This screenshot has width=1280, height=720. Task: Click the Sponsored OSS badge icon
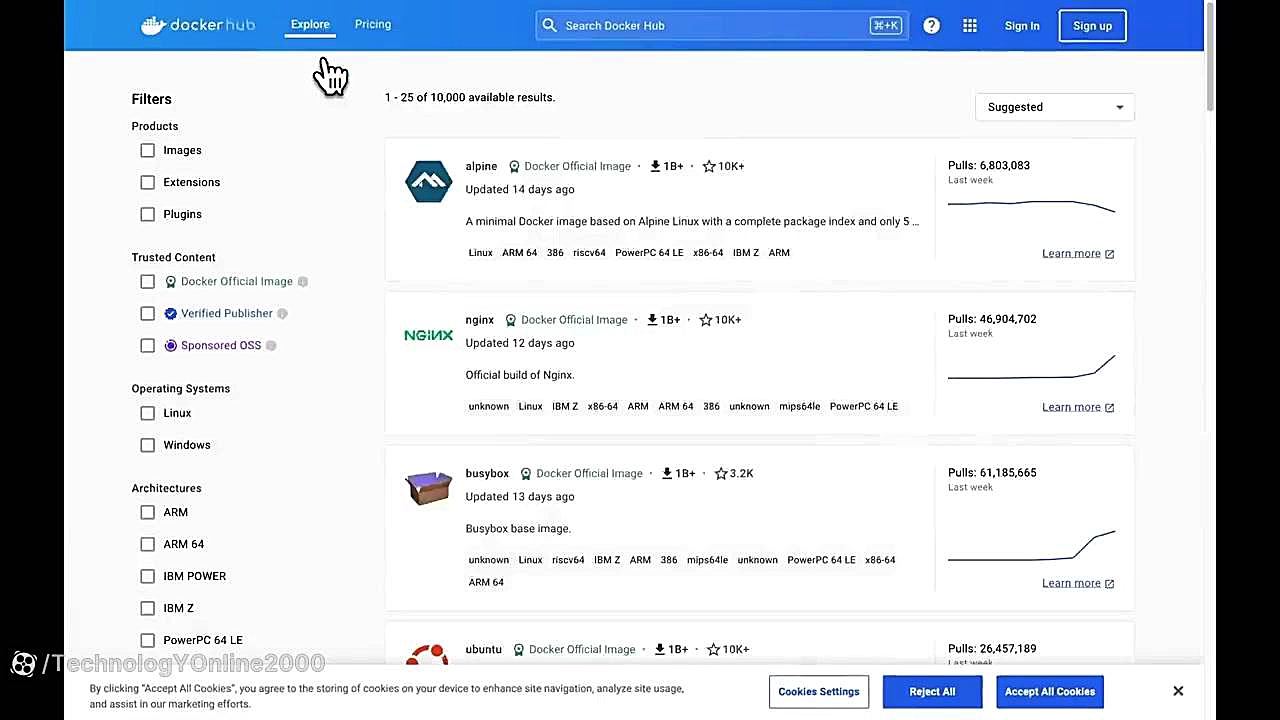click(x=171, y=346)
